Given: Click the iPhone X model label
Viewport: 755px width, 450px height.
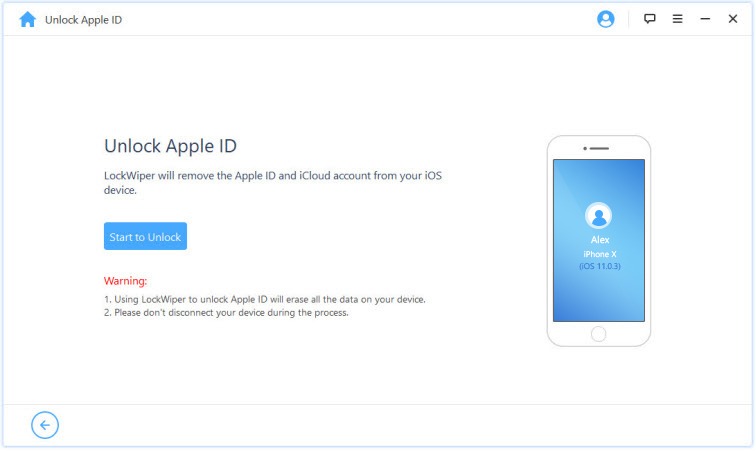Looking at the screenshot, I should tap(598, 254).
